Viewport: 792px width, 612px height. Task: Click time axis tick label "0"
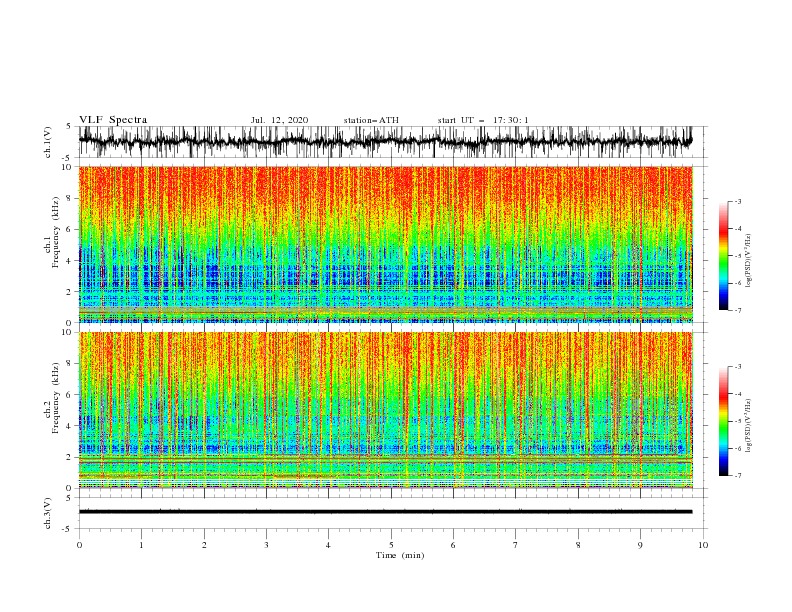tap(79, 545)
